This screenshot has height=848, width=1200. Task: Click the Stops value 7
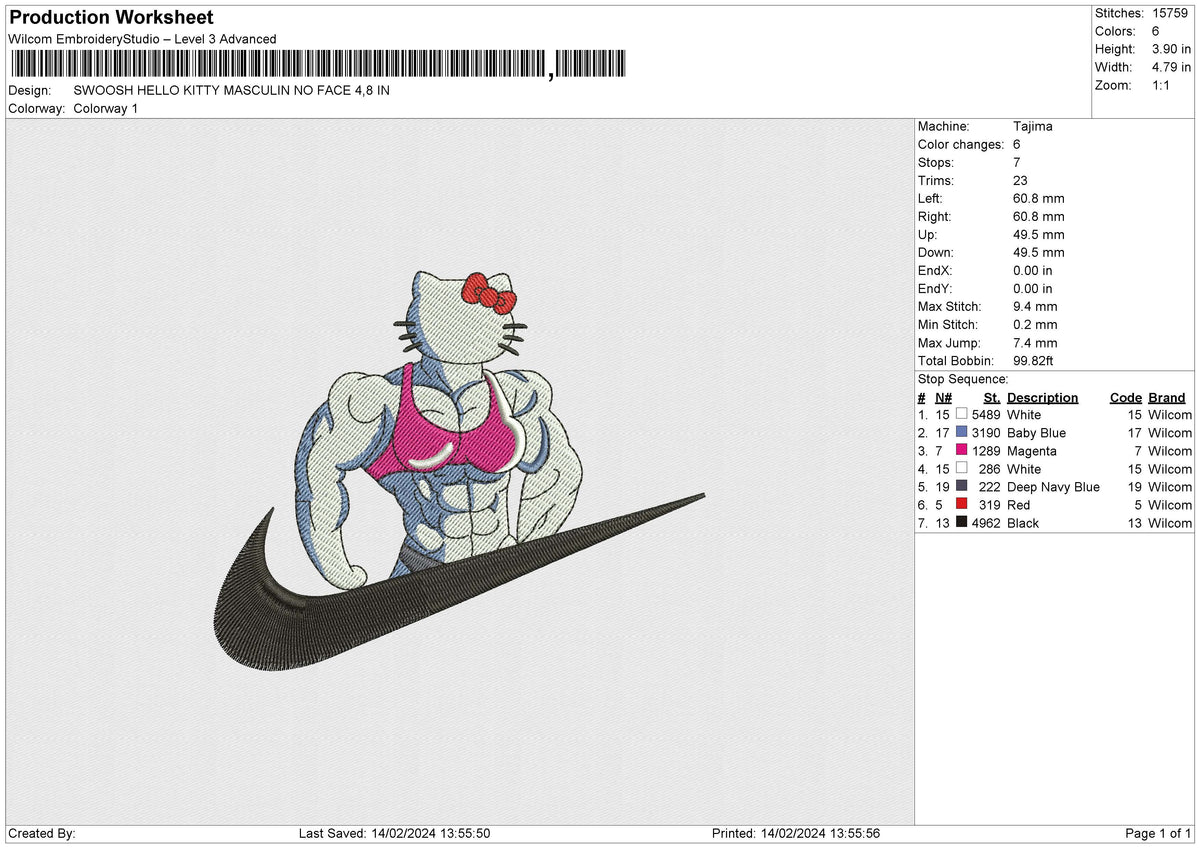tap(1017, 162)
